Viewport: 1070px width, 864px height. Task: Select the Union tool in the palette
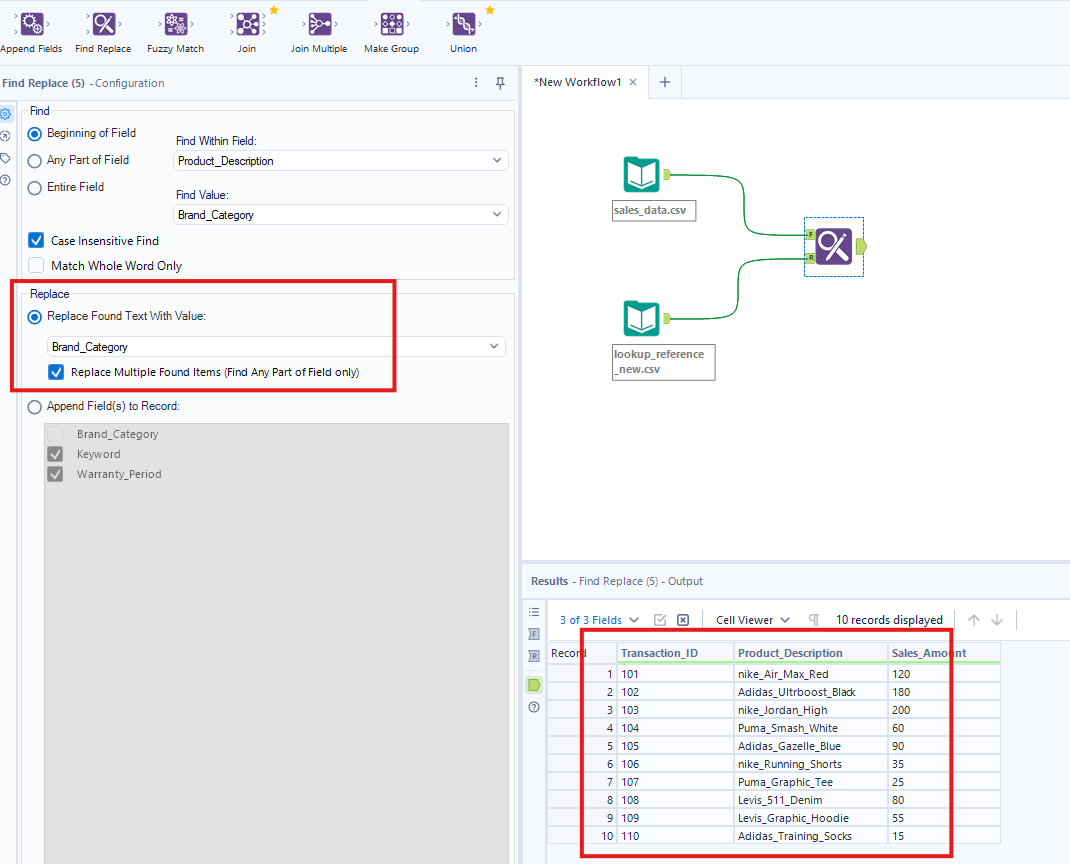tap(463, 25)
